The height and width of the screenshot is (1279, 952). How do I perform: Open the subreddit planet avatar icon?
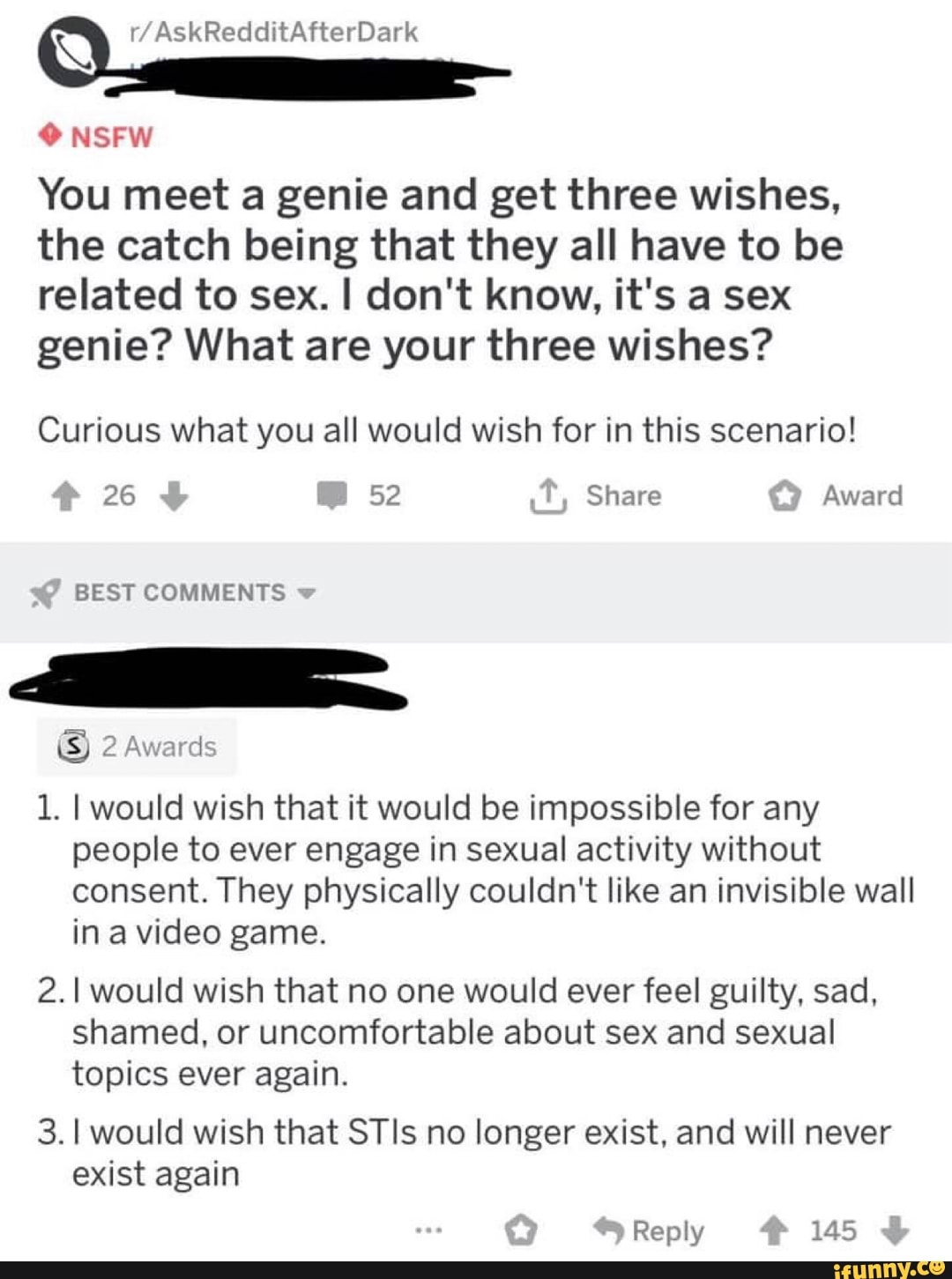click(72, 53)
